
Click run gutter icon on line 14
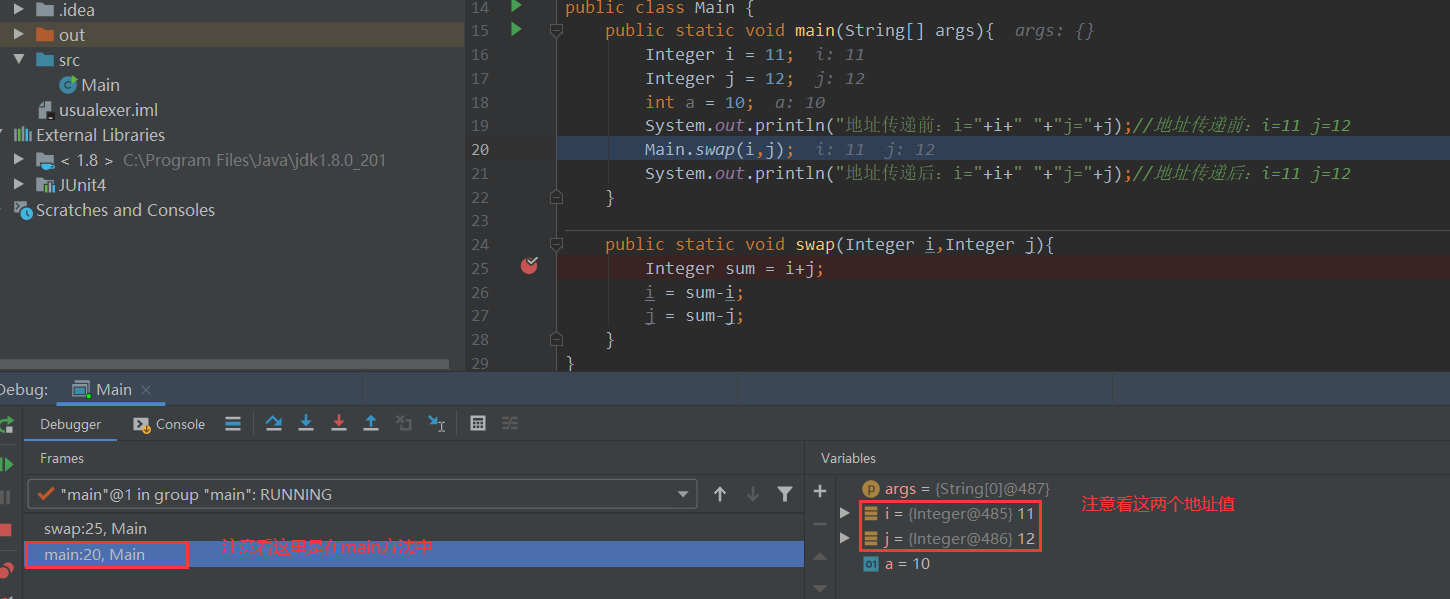click(516, 6)
